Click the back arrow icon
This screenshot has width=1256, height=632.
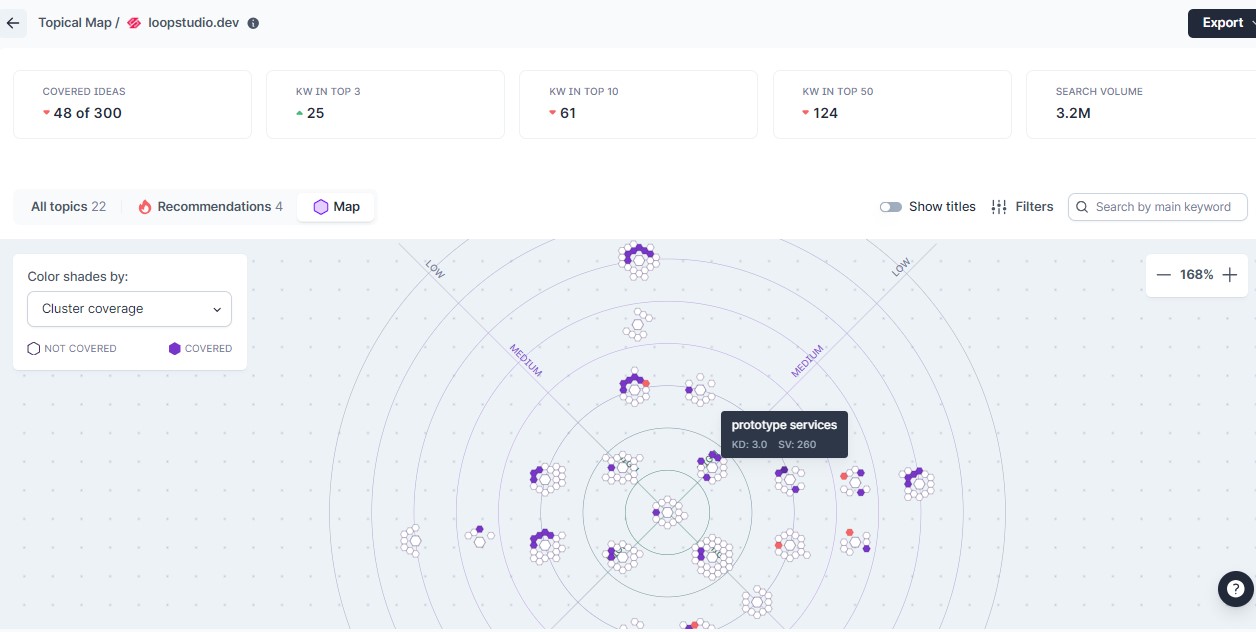click(13, 23)
